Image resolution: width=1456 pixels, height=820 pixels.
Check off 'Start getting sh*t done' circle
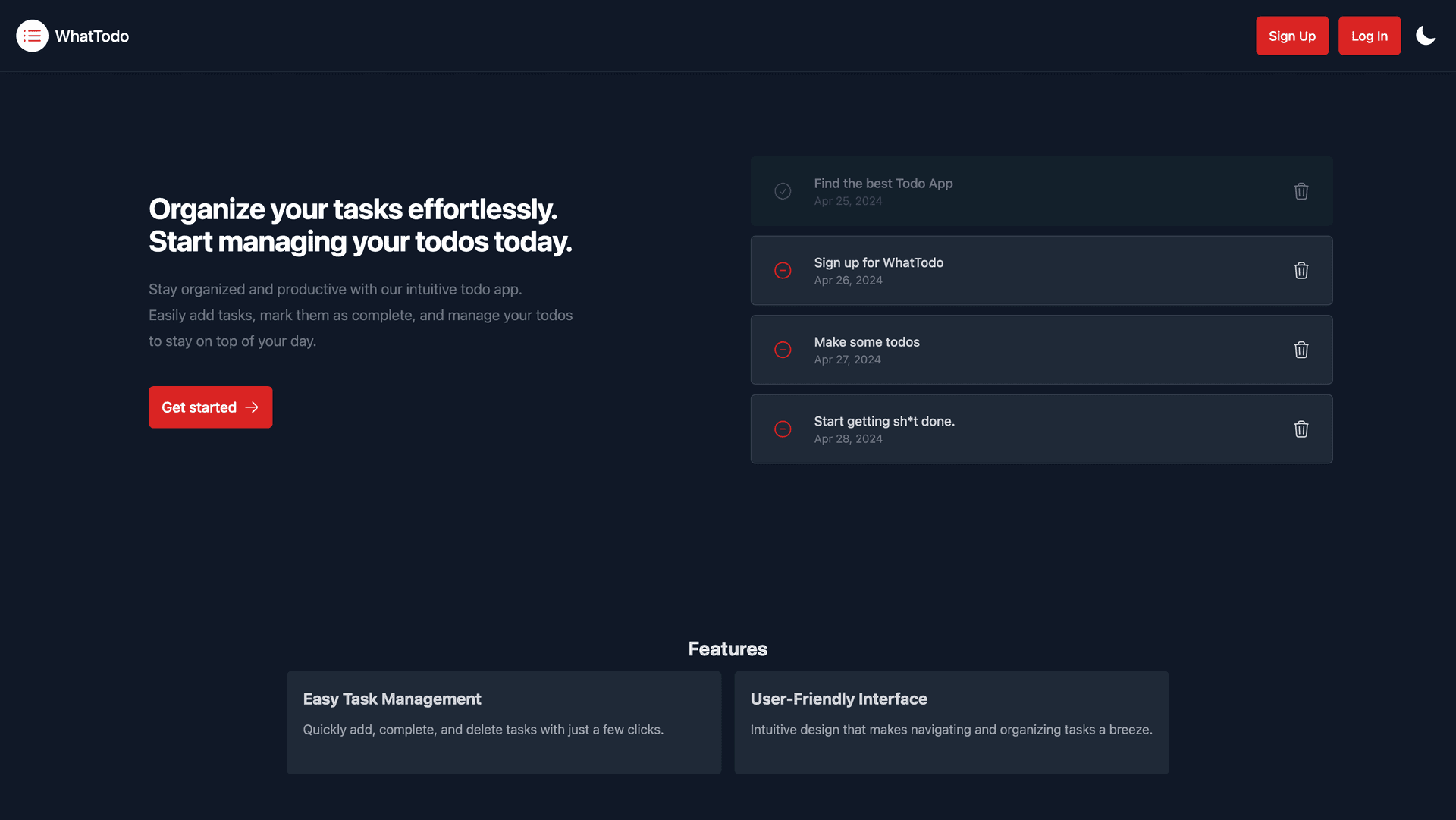tap(783, 429)
